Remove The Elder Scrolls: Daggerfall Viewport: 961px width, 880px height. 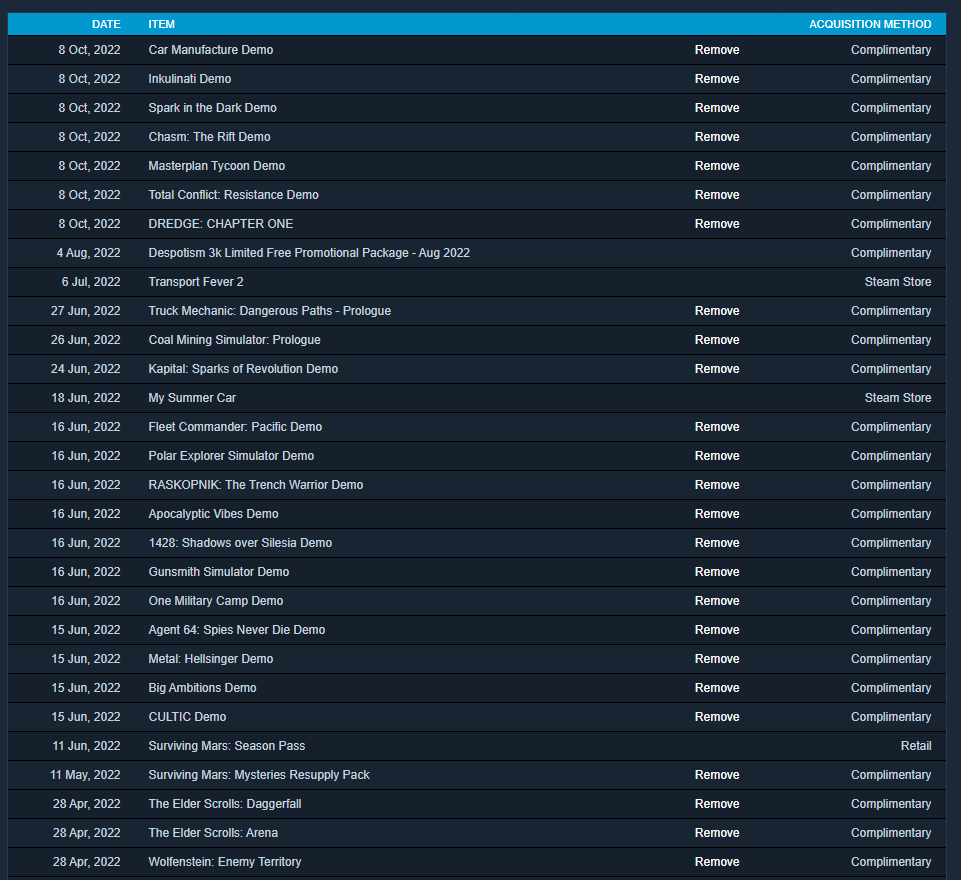pyautogui.click(x=716, y=804)
